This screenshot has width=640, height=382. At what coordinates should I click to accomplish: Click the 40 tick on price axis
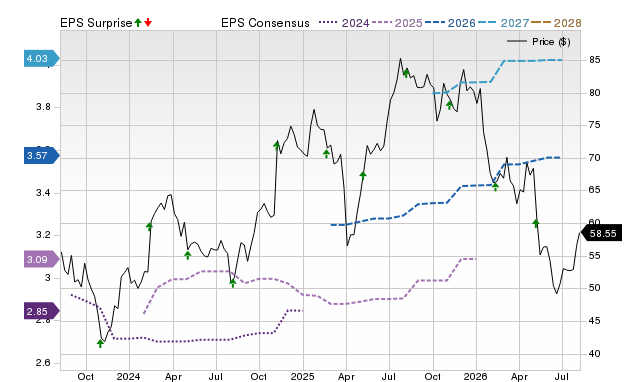click(x=595, y=354)
